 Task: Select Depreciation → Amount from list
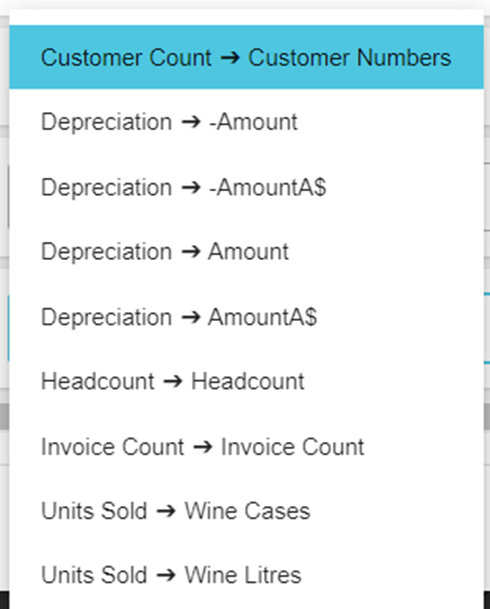coord(246,252)
